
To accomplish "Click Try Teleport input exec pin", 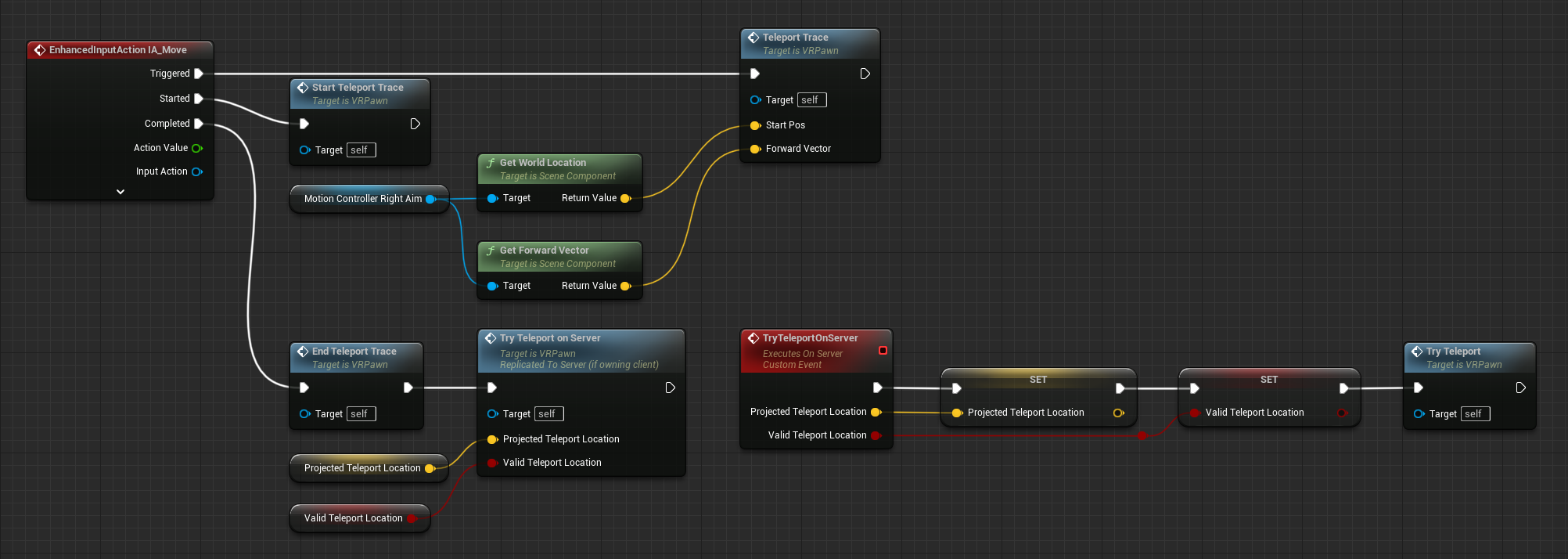I will (x=1419, y=388).
